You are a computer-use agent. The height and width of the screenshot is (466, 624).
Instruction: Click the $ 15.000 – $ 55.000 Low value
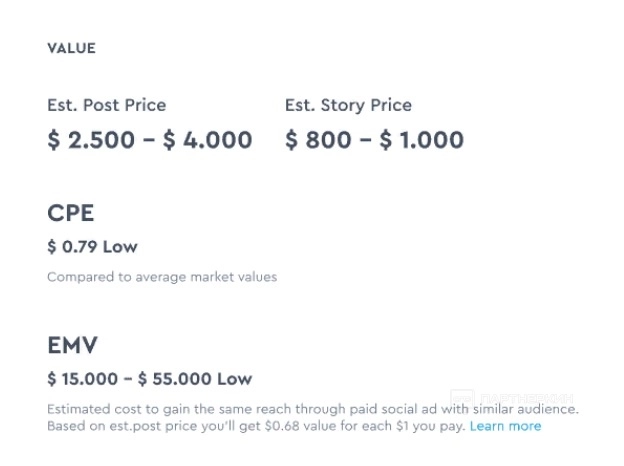(x=149, y=379)
